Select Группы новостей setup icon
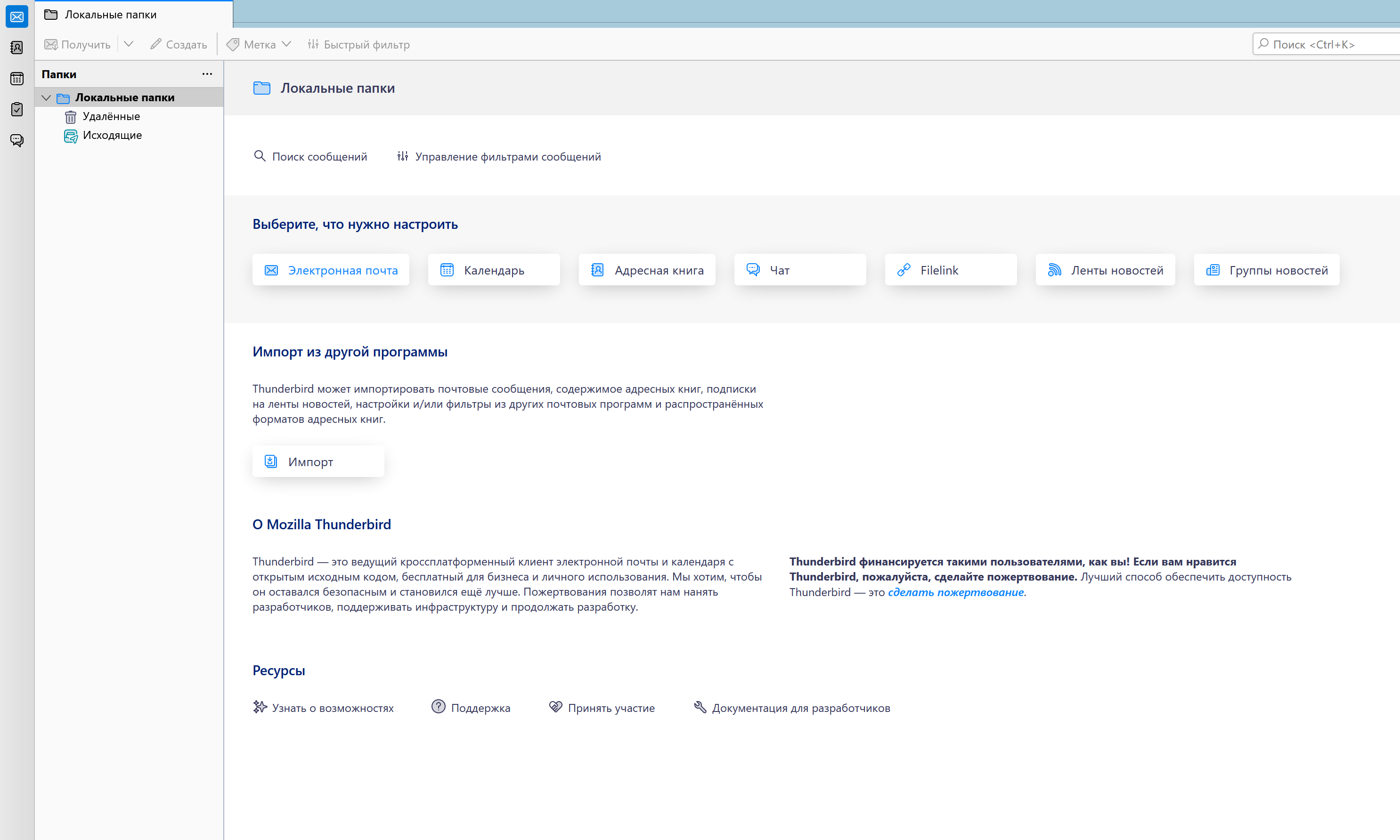 point(1212,270)
